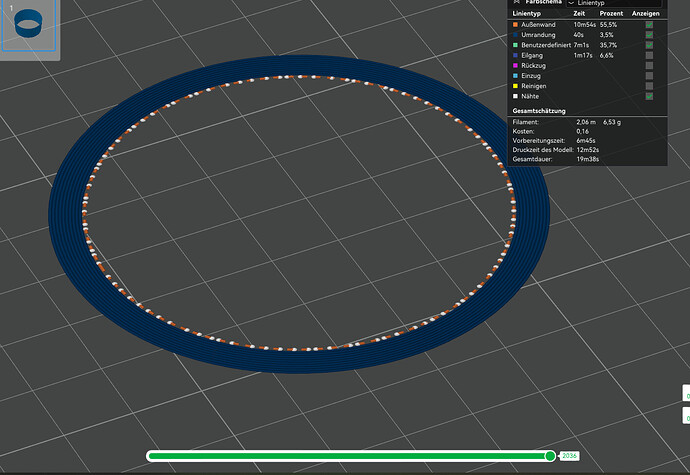Click the Reinigen row label

click(534, 86)
